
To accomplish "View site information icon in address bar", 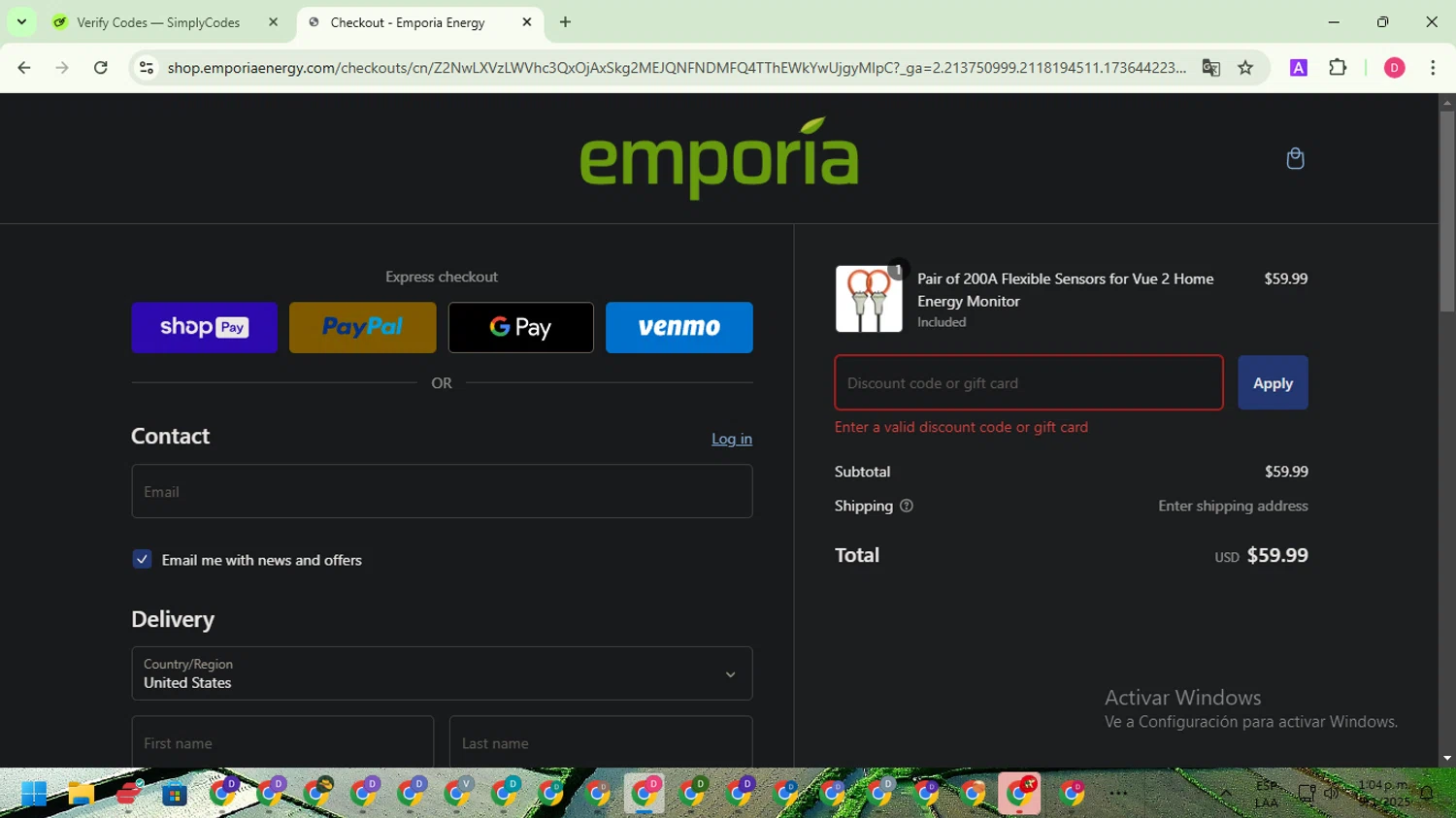I will pos(147,67).
